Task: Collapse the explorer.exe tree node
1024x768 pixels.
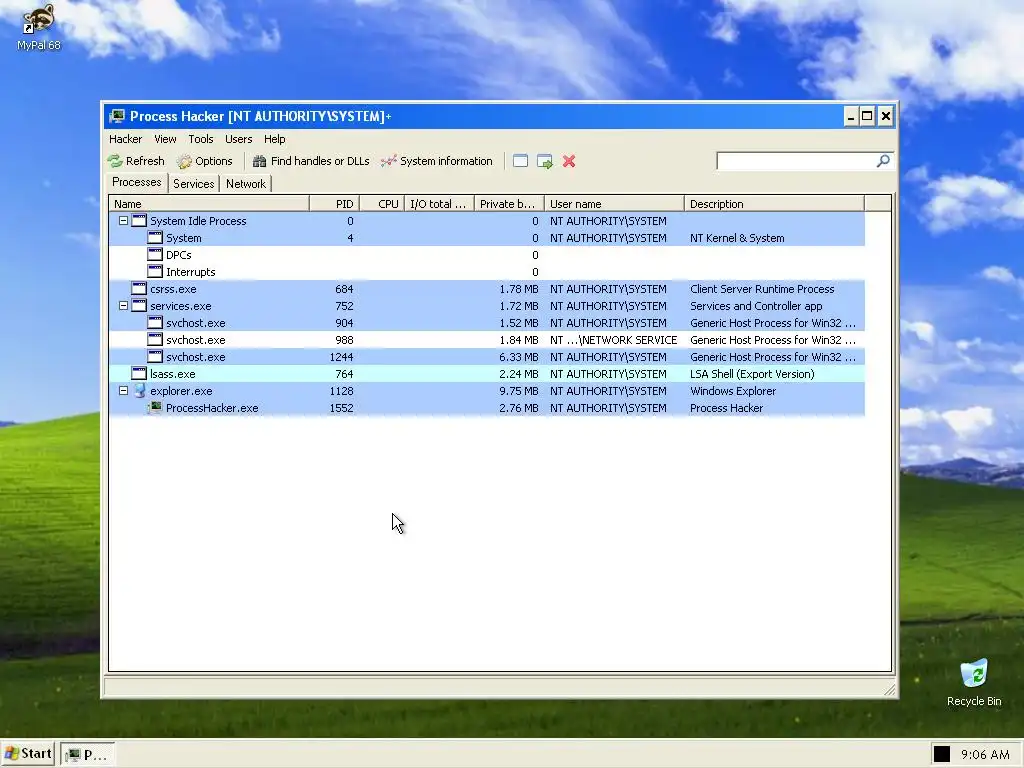Action: [x=123, y=391]
